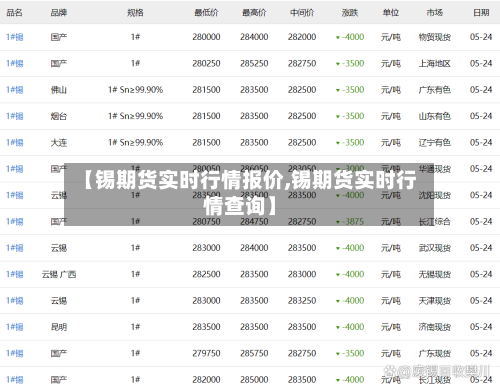Click the 规格 column header
500x389 pixels.
[x=135, y=13]
